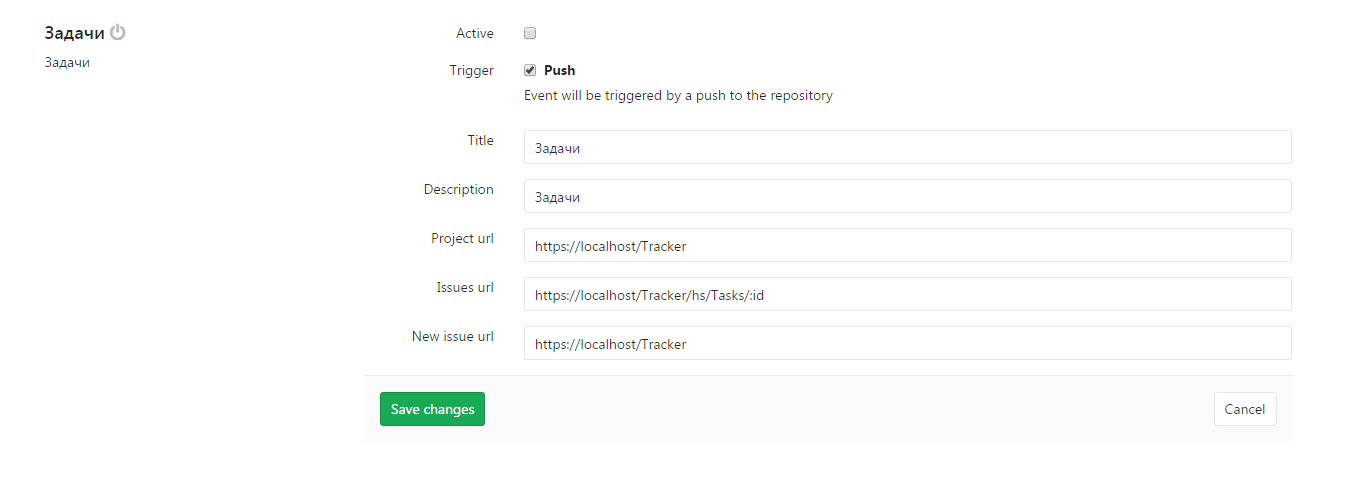The height and width of the screenshot is (502, 1353).
Task: Click the Trigger field label
Action: point(472,70)
